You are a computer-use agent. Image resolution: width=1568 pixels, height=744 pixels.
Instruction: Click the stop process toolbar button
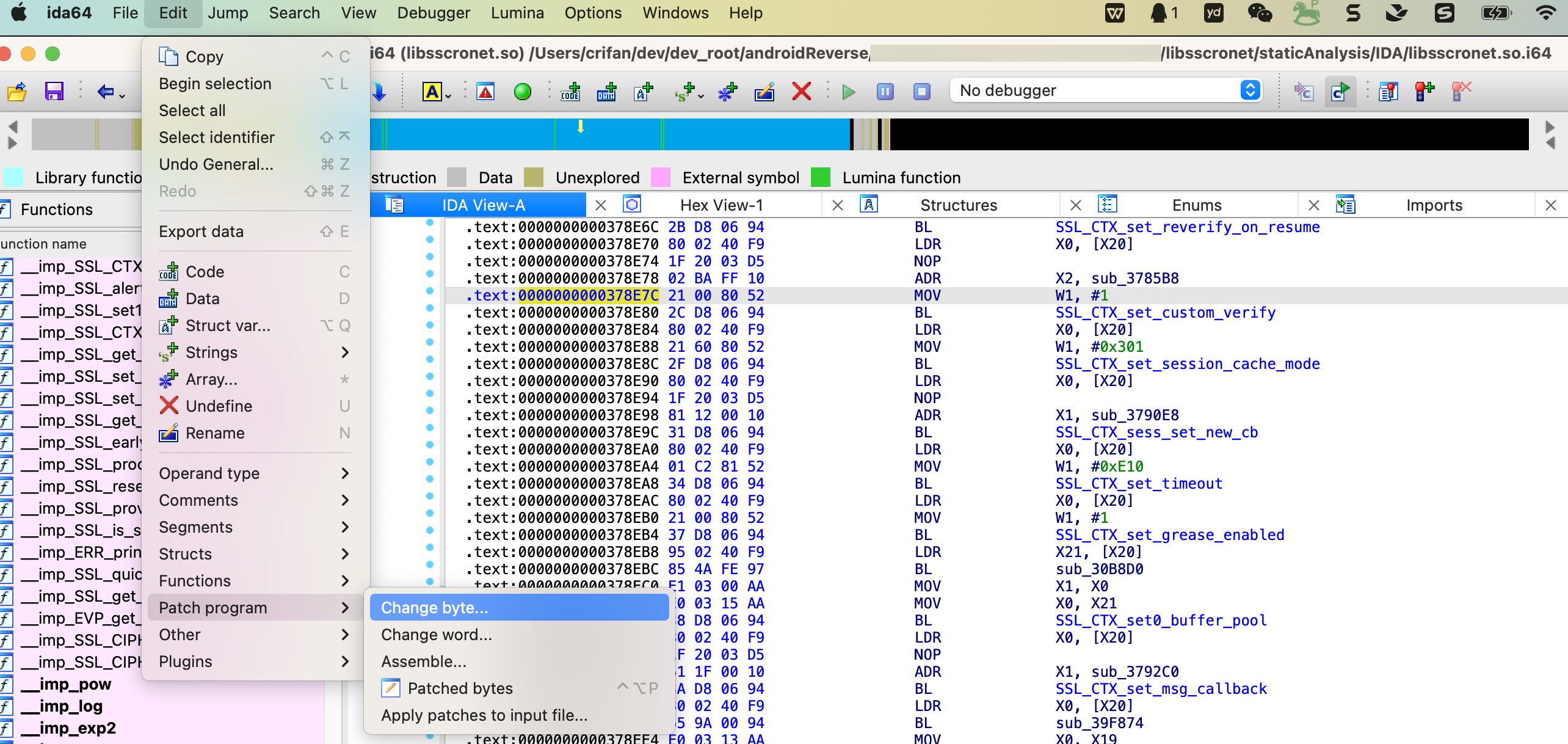click(x=921, y=92)
